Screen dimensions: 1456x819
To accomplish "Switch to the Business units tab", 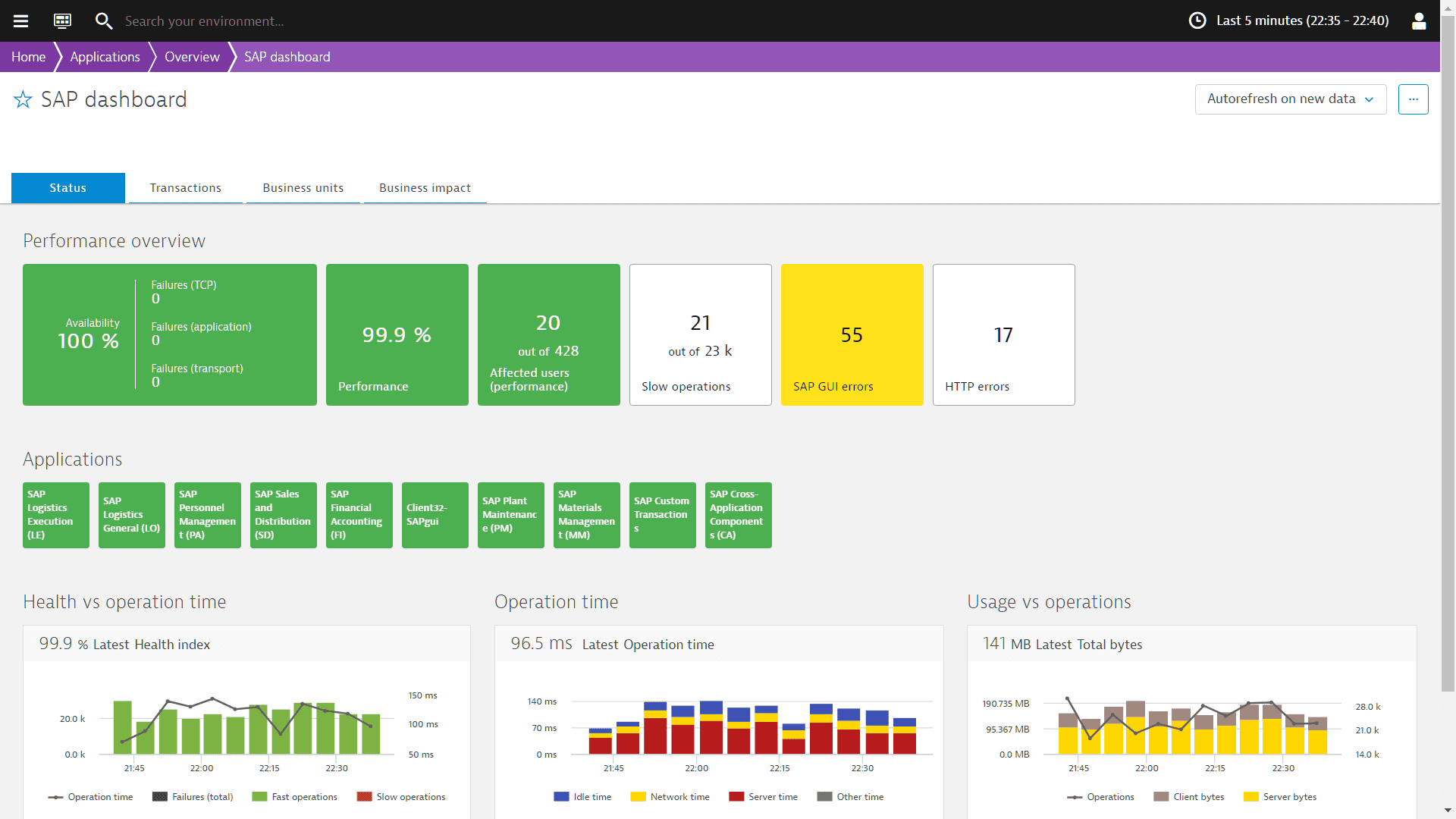I will [x=303, y=188].
